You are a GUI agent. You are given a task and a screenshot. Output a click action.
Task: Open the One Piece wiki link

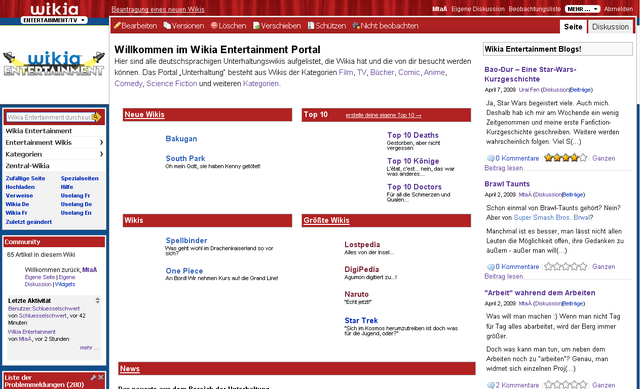(x=184, y=271)
